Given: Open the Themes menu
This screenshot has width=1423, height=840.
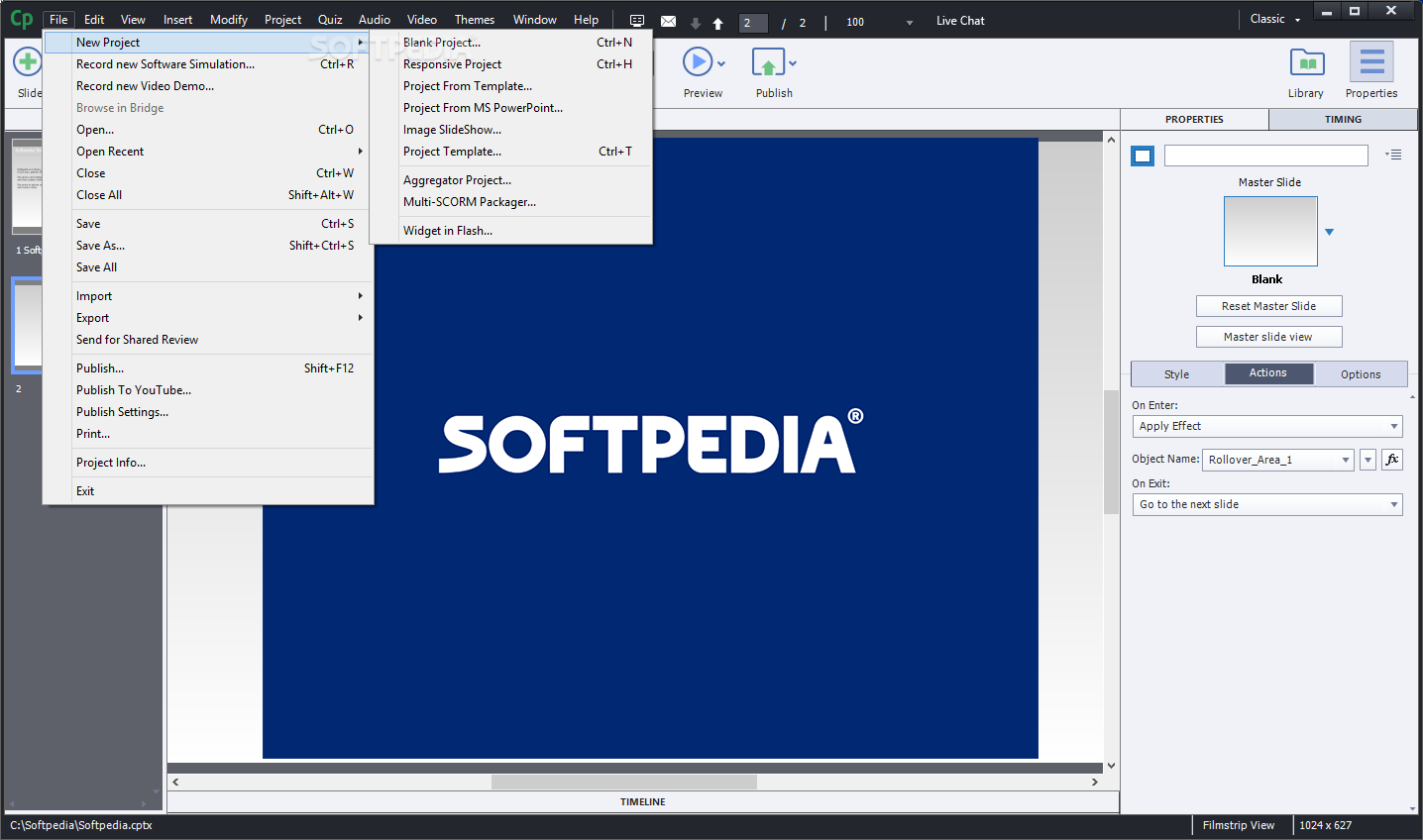Looking at the screenshot, I should [x=475, y=19].
